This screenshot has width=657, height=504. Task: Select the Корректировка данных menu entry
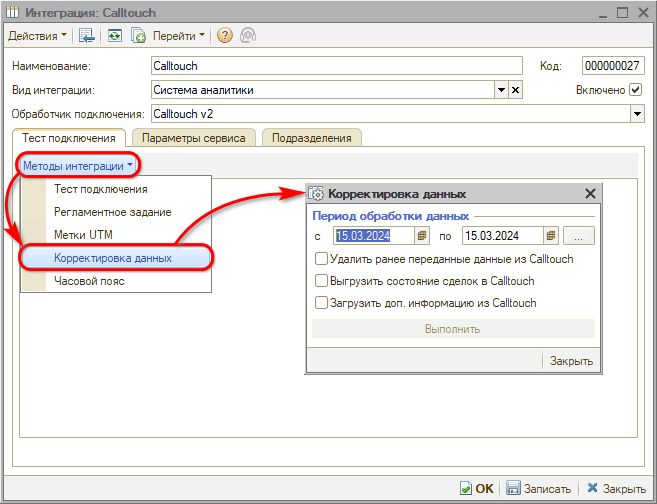coord(116,258)
